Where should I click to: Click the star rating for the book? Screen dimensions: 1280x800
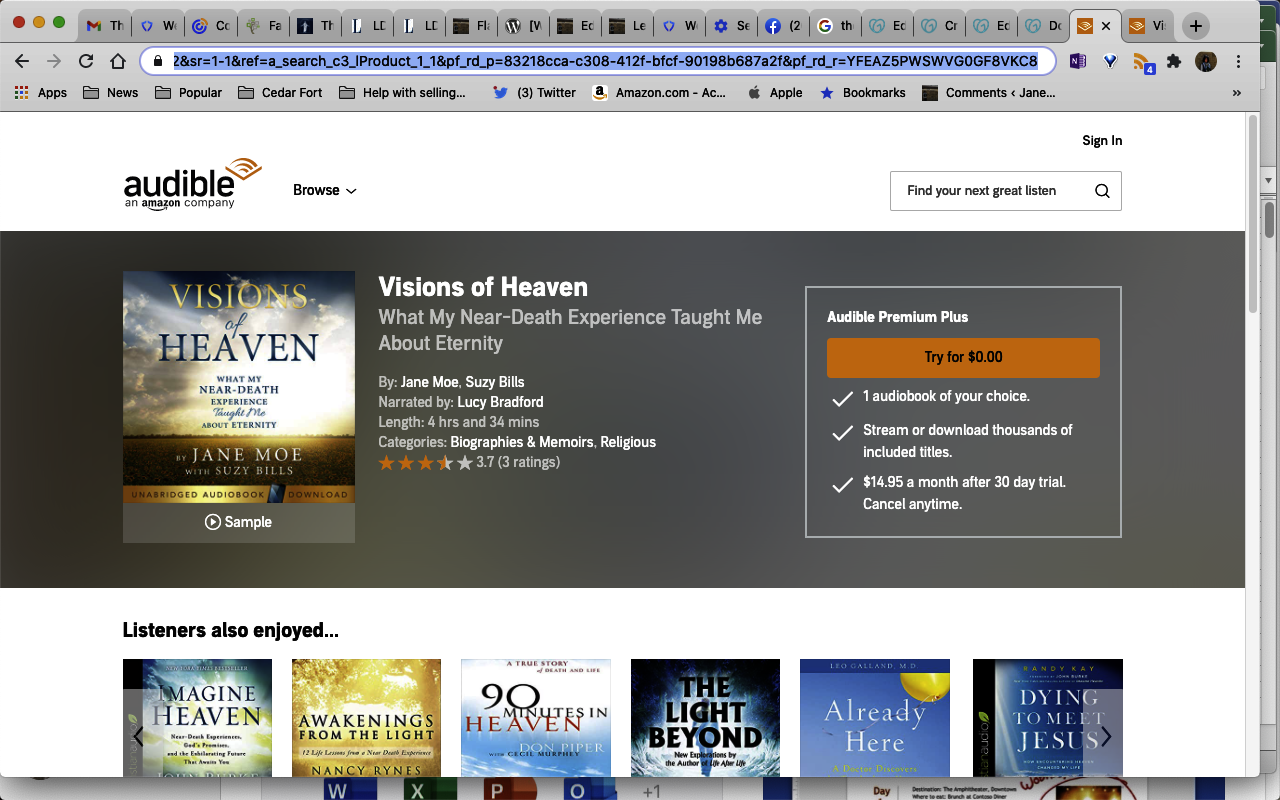click(x=425, y=463)
